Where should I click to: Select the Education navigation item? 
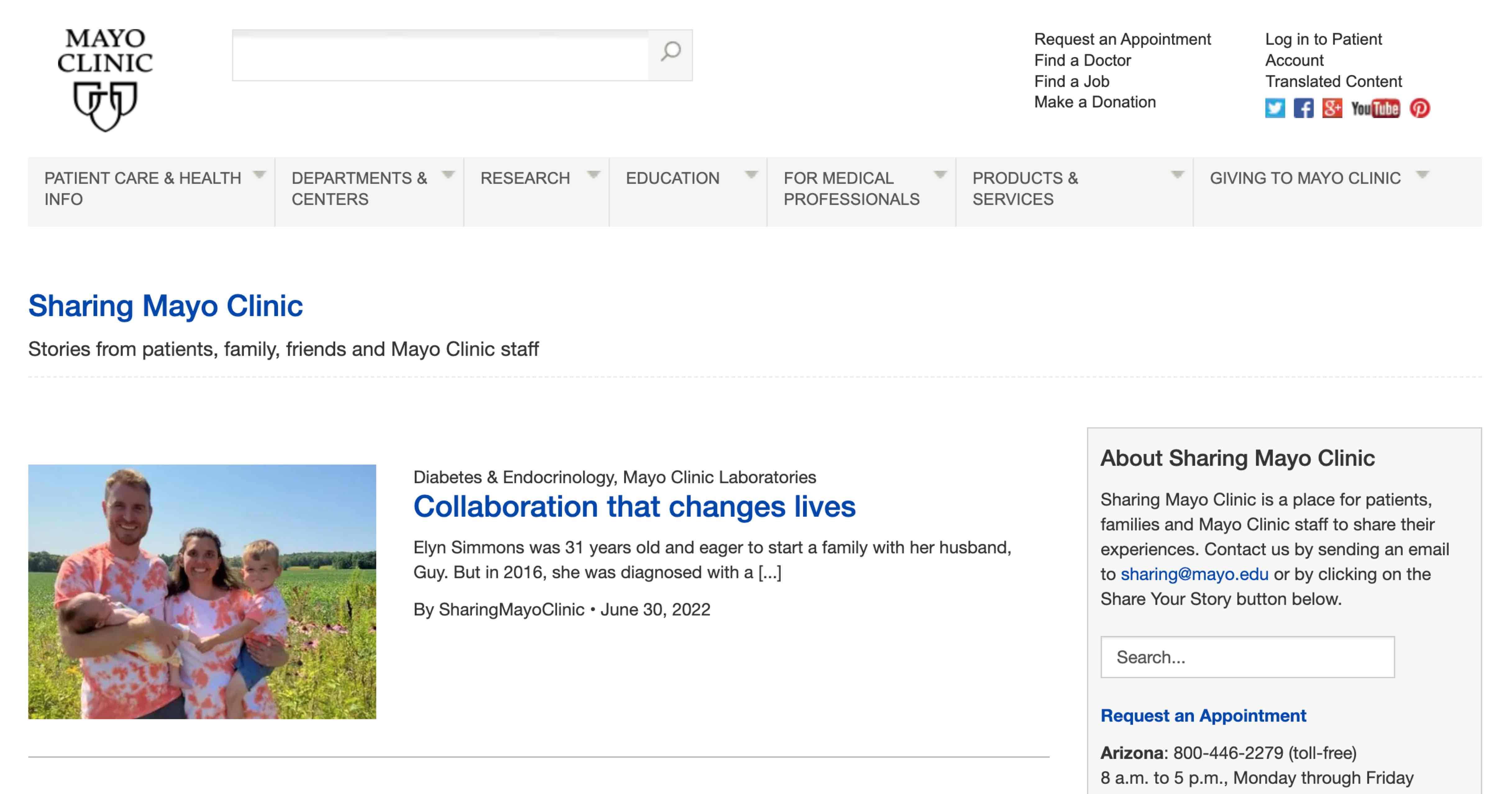[672, 178]
